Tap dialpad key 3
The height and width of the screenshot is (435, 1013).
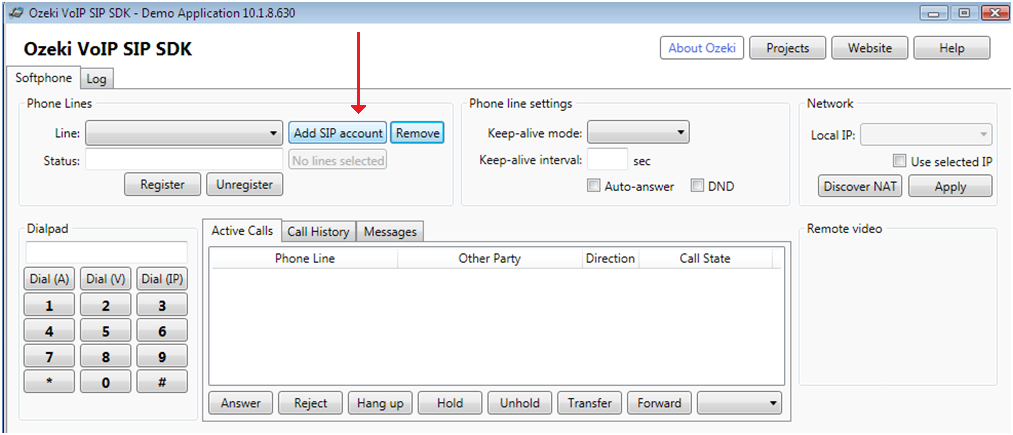162,305
